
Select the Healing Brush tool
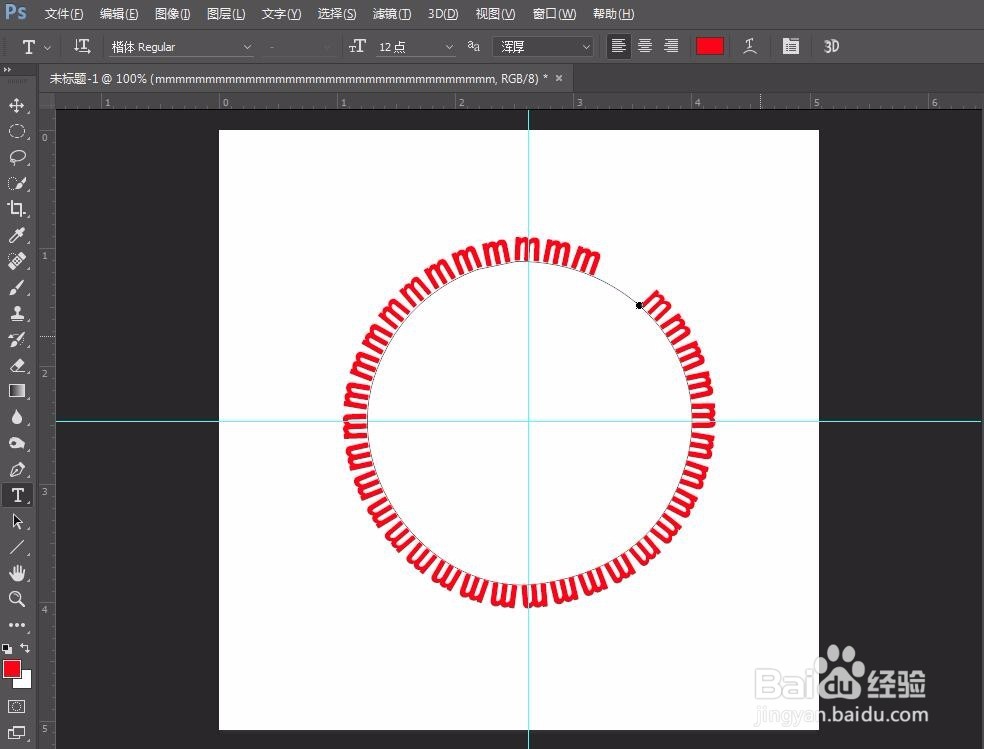[17, 261]
